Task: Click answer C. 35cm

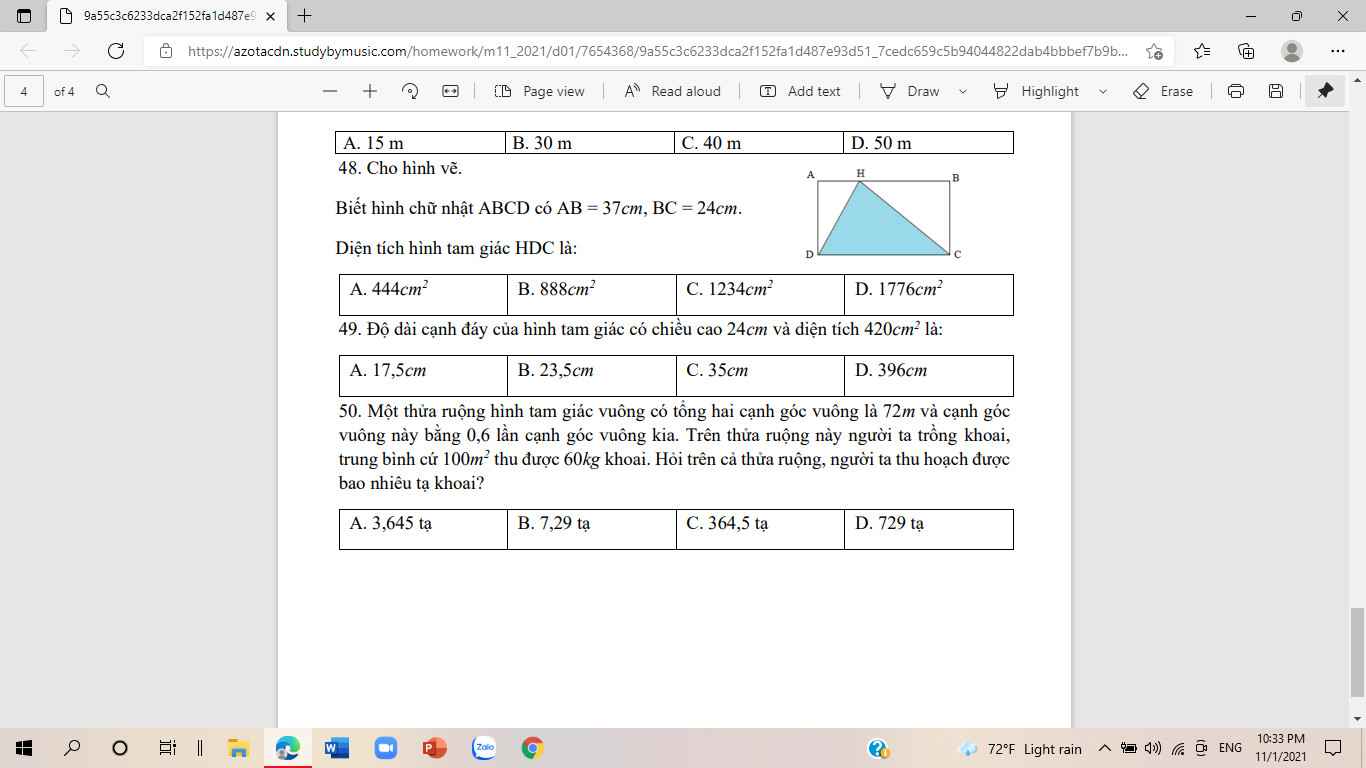Action: (x=760, y=375)
